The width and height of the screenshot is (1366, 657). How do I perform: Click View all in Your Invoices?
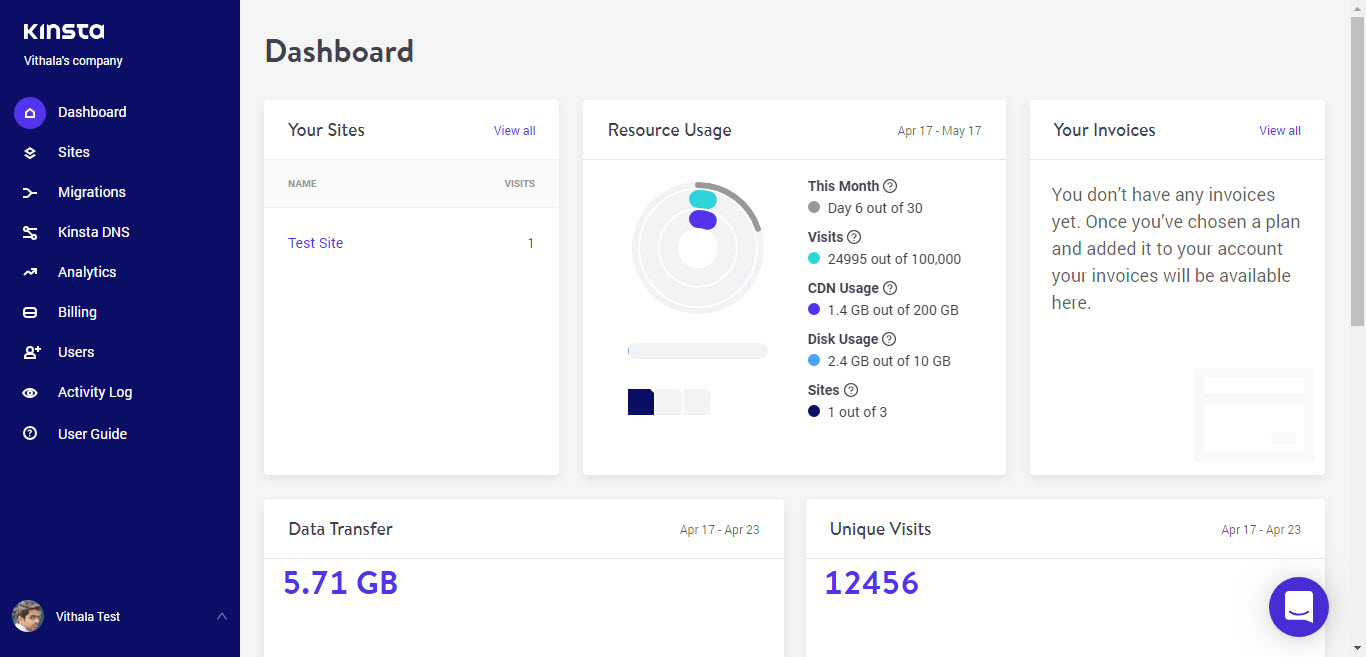click(x=1280, y=131)
